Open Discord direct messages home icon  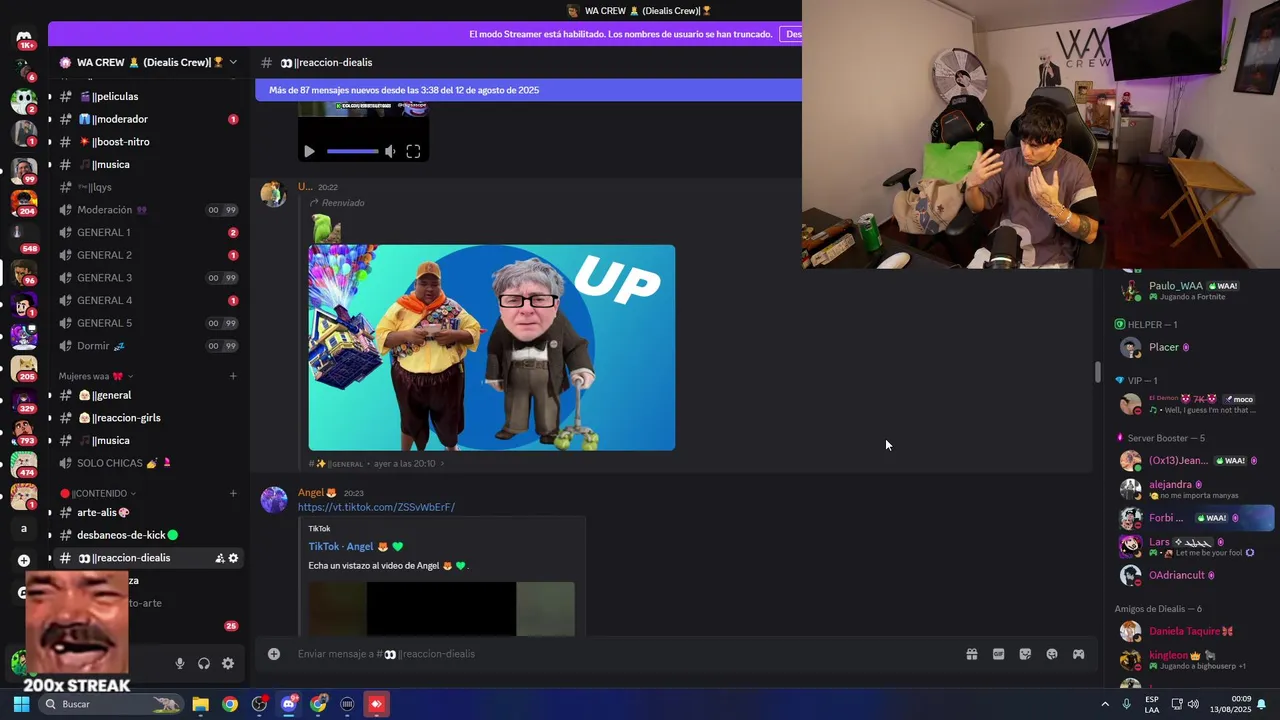coord(24,37)
